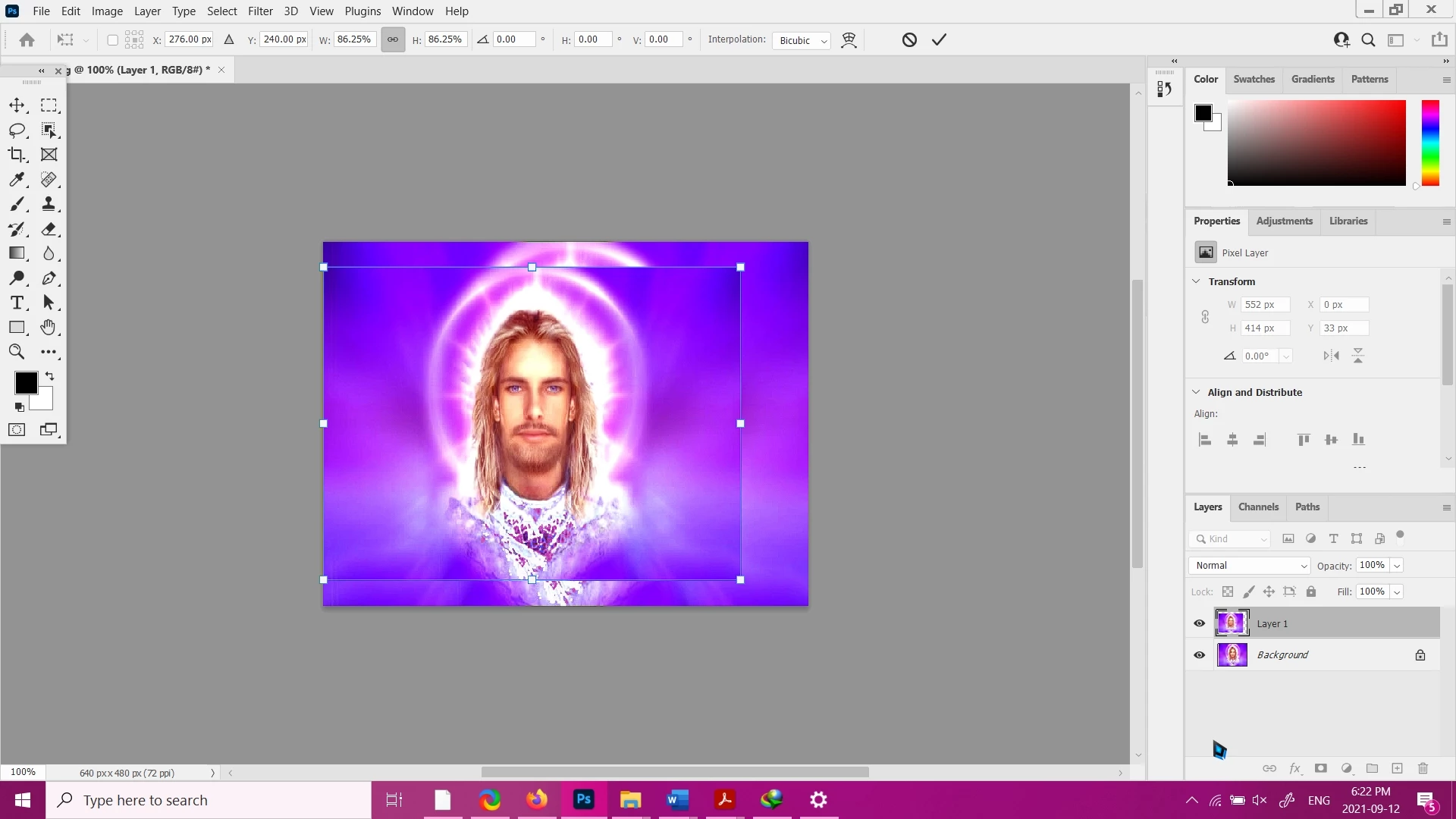The height and width of the screenshot is (819, 1456).
Task: Open the Filter menu
Action: click(259, 11)
